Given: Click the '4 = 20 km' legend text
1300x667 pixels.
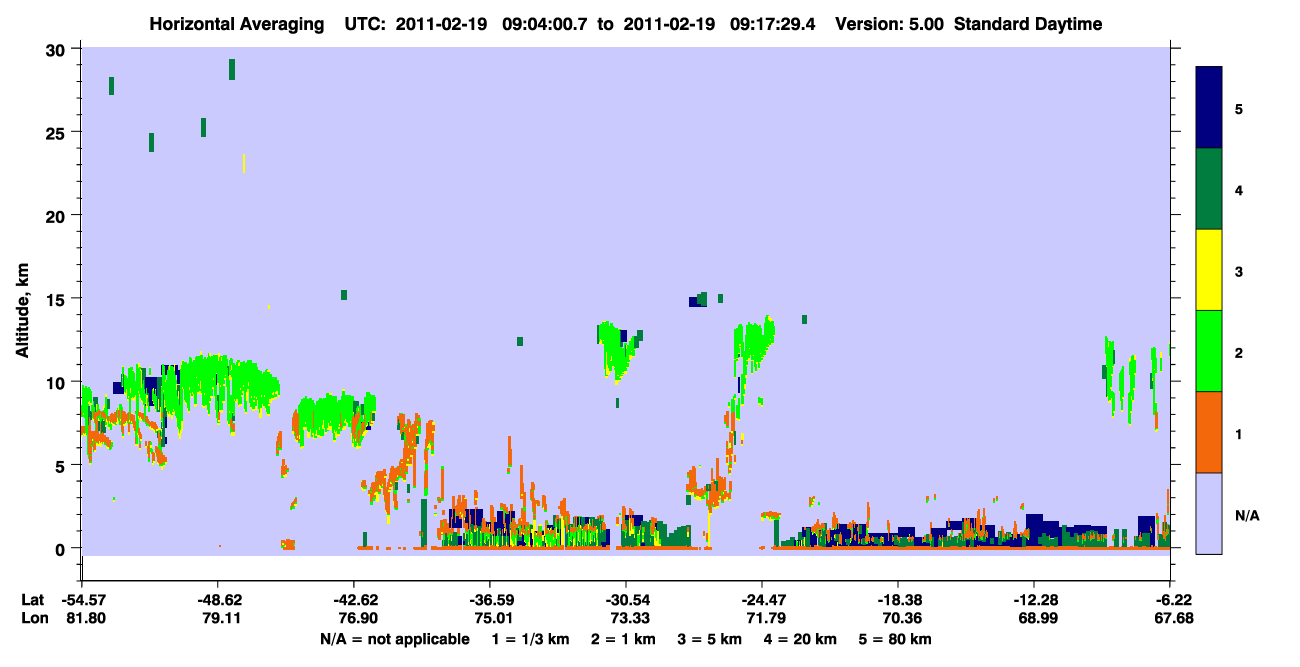Looking at the screenshot, I should click(802, 639).
